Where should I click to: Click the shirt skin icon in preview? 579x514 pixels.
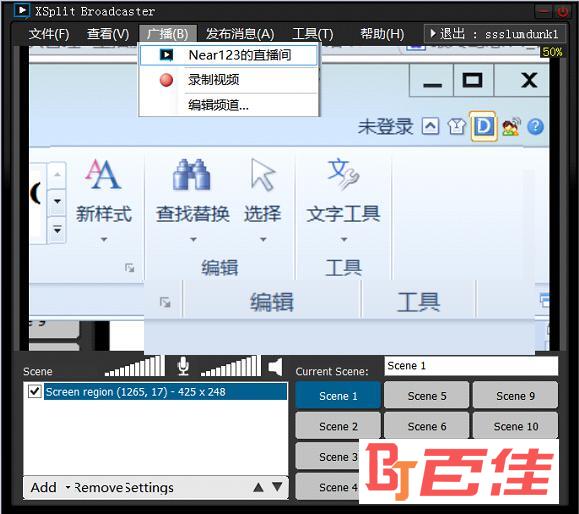click(x=457, y=127)
